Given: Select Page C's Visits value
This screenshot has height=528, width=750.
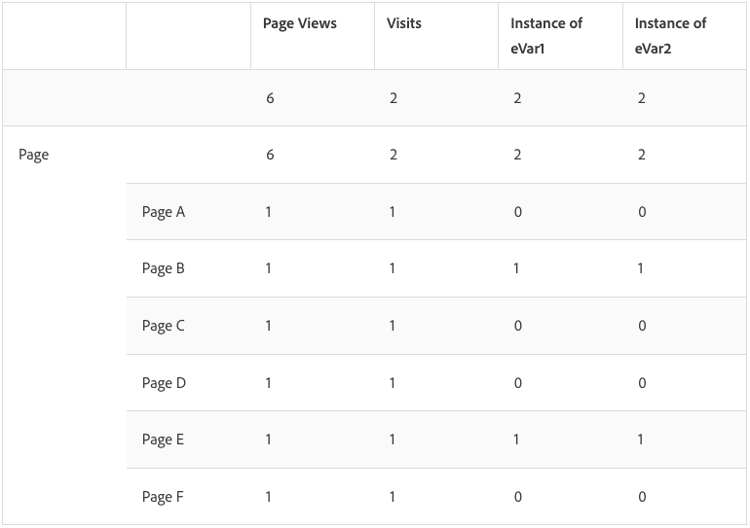Looking at the screenshot, I should tap(393, 326).
